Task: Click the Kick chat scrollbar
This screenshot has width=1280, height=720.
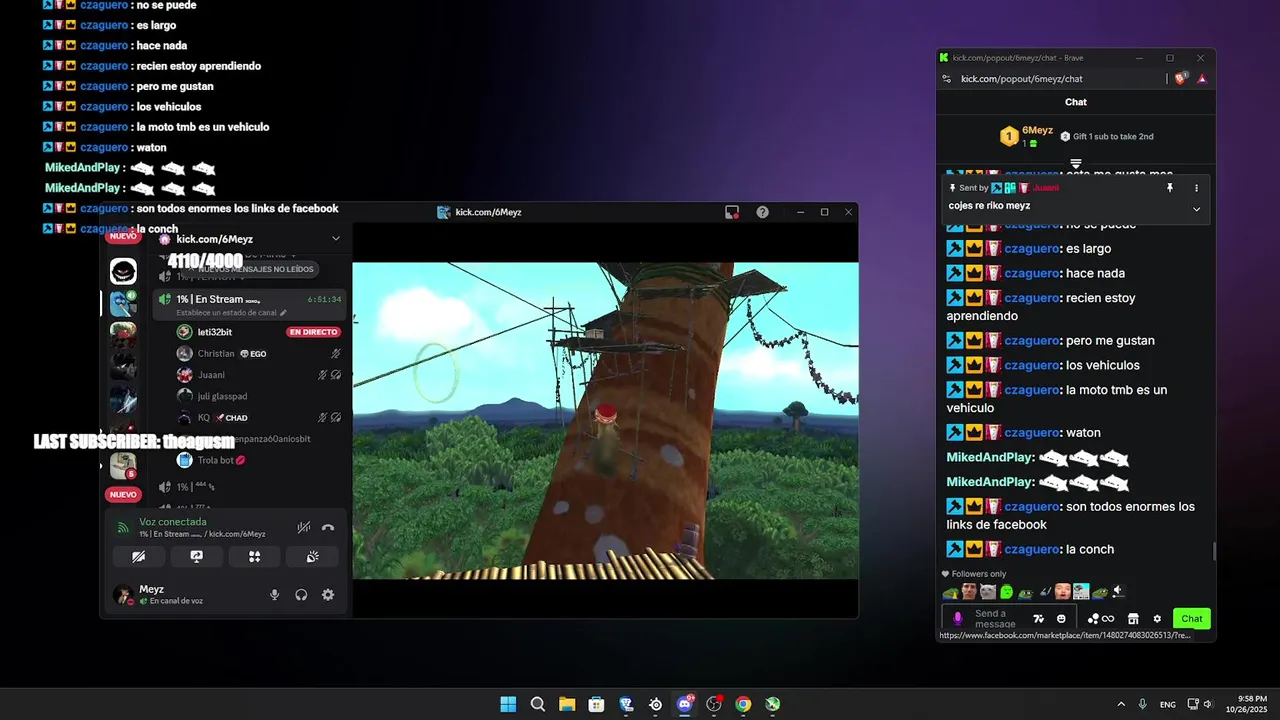Action: click(x=1213, y=552)
